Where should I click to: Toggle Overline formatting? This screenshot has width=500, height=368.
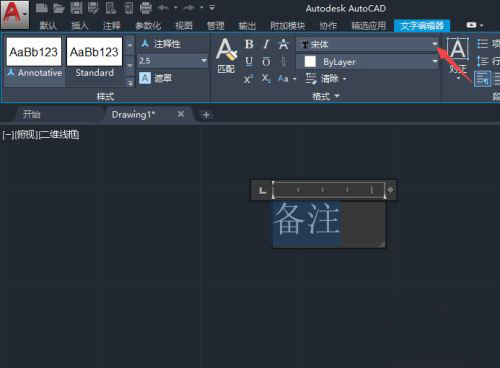tap(266, 61)
